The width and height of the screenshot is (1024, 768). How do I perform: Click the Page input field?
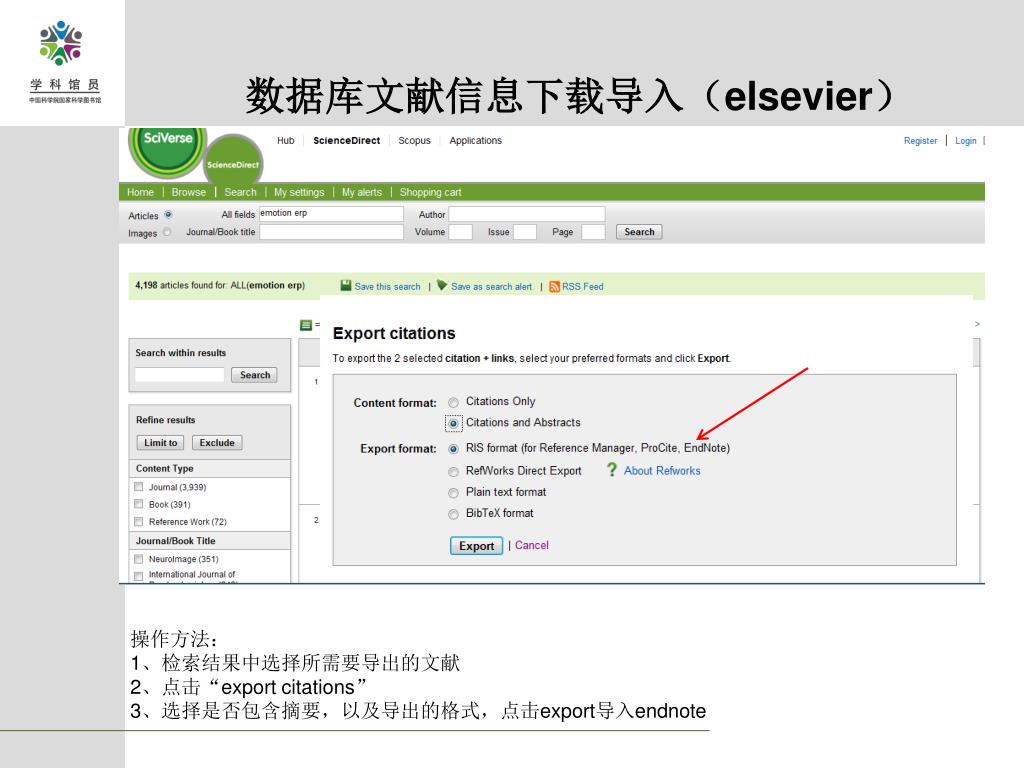pos(593,232)
